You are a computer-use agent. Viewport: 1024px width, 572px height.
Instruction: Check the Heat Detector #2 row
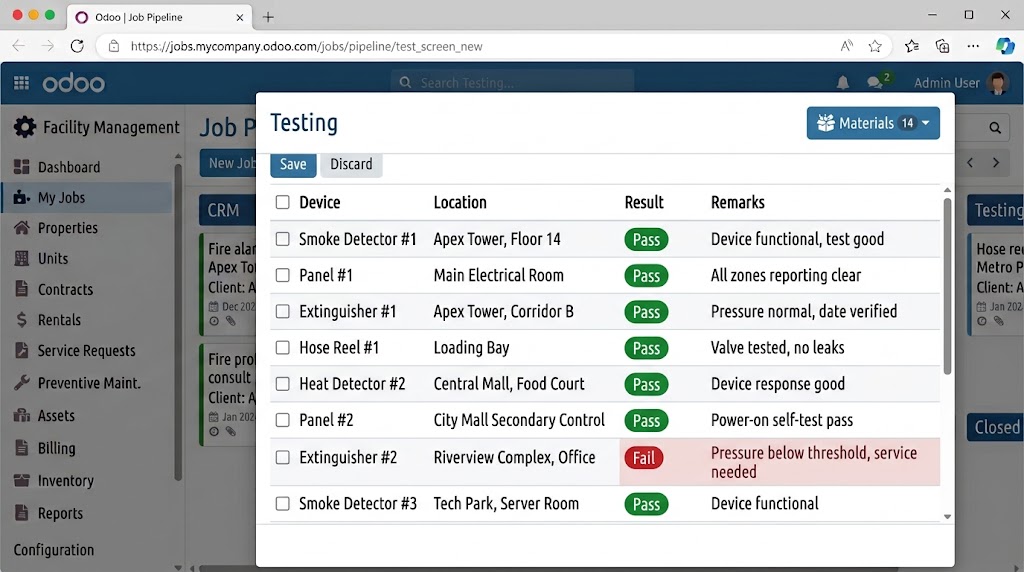282,384
